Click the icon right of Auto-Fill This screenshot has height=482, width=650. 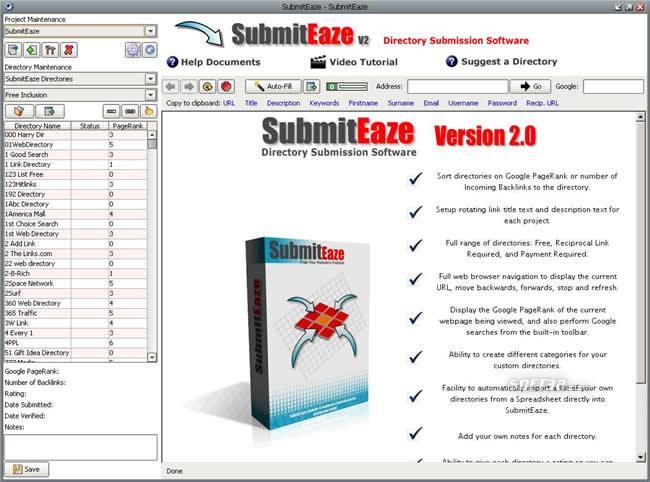pyautogui.click(x=311, y=87)
